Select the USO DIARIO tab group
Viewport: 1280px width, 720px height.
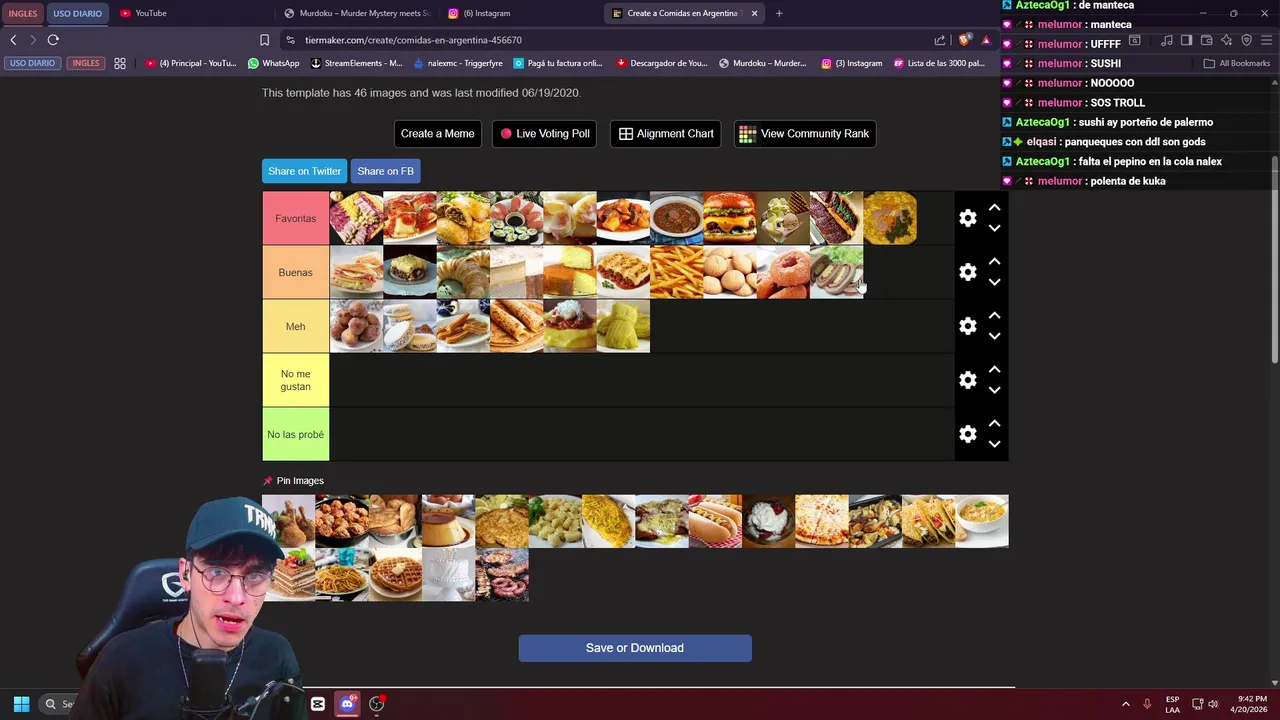pyautogui.click(x=77, y=13)
